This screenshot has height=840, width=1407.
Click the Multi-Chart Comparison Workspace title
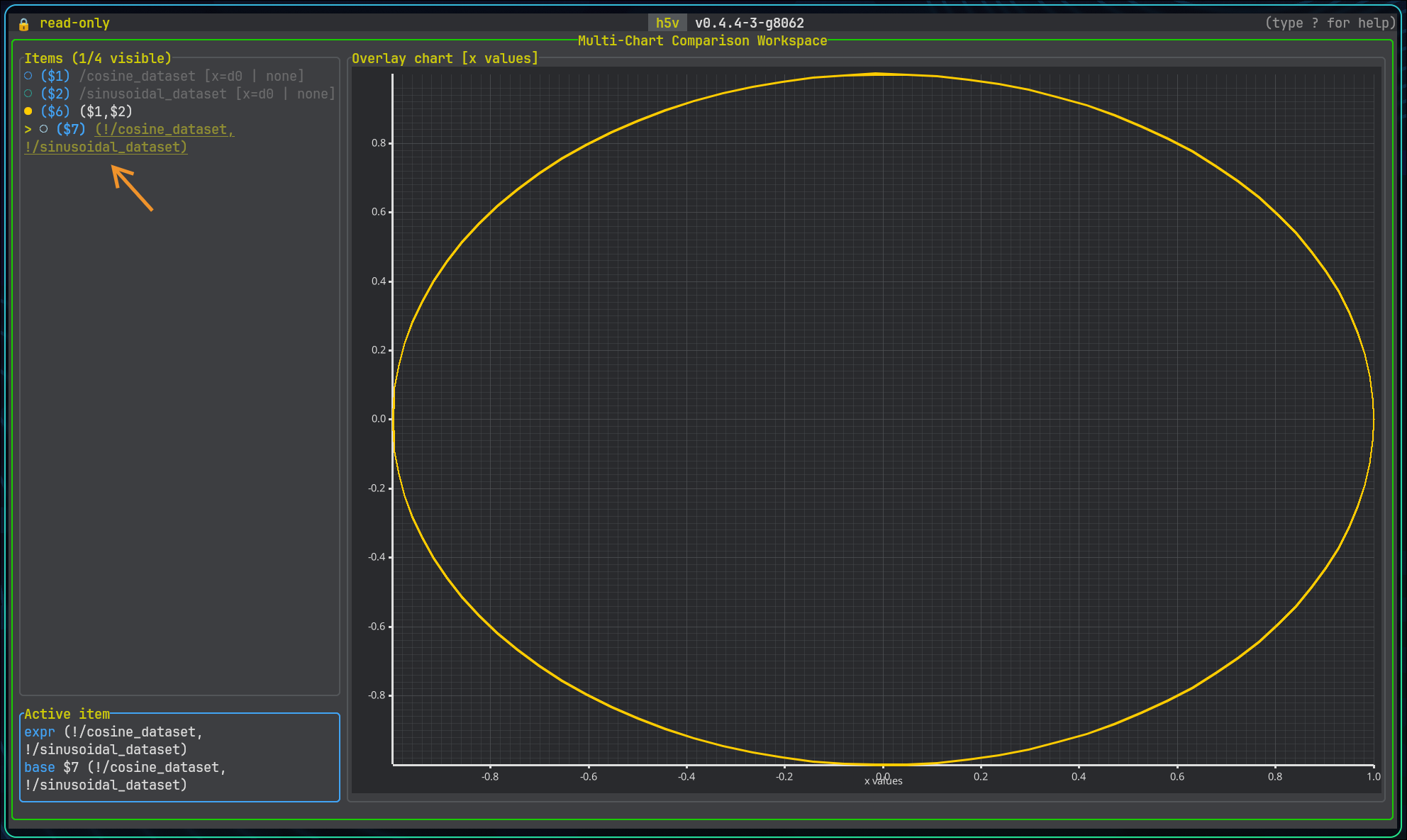pos(703,40)
